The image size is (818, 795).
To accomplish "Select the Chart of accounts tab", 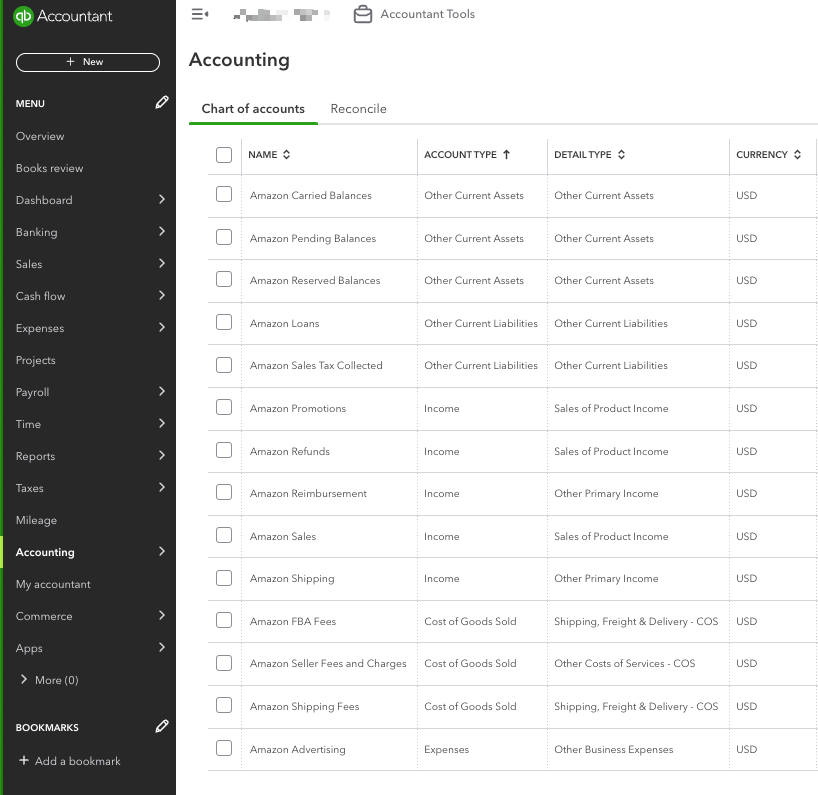I will pyautogui.click(x=253, y=109).
